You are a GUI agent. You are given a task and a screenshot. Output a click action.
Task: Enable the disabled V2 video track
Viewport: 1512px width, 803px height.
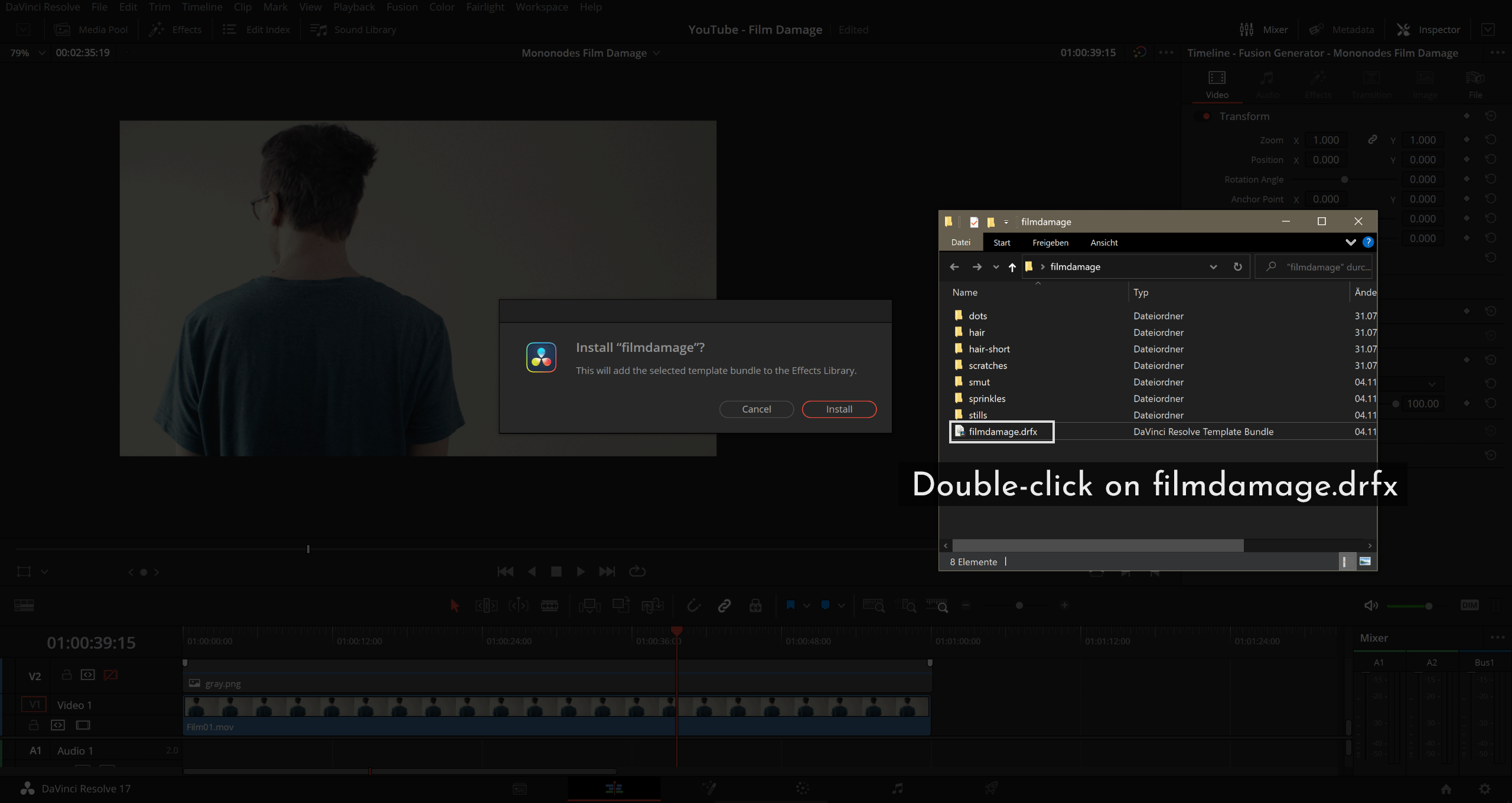(x=110, y=674)
